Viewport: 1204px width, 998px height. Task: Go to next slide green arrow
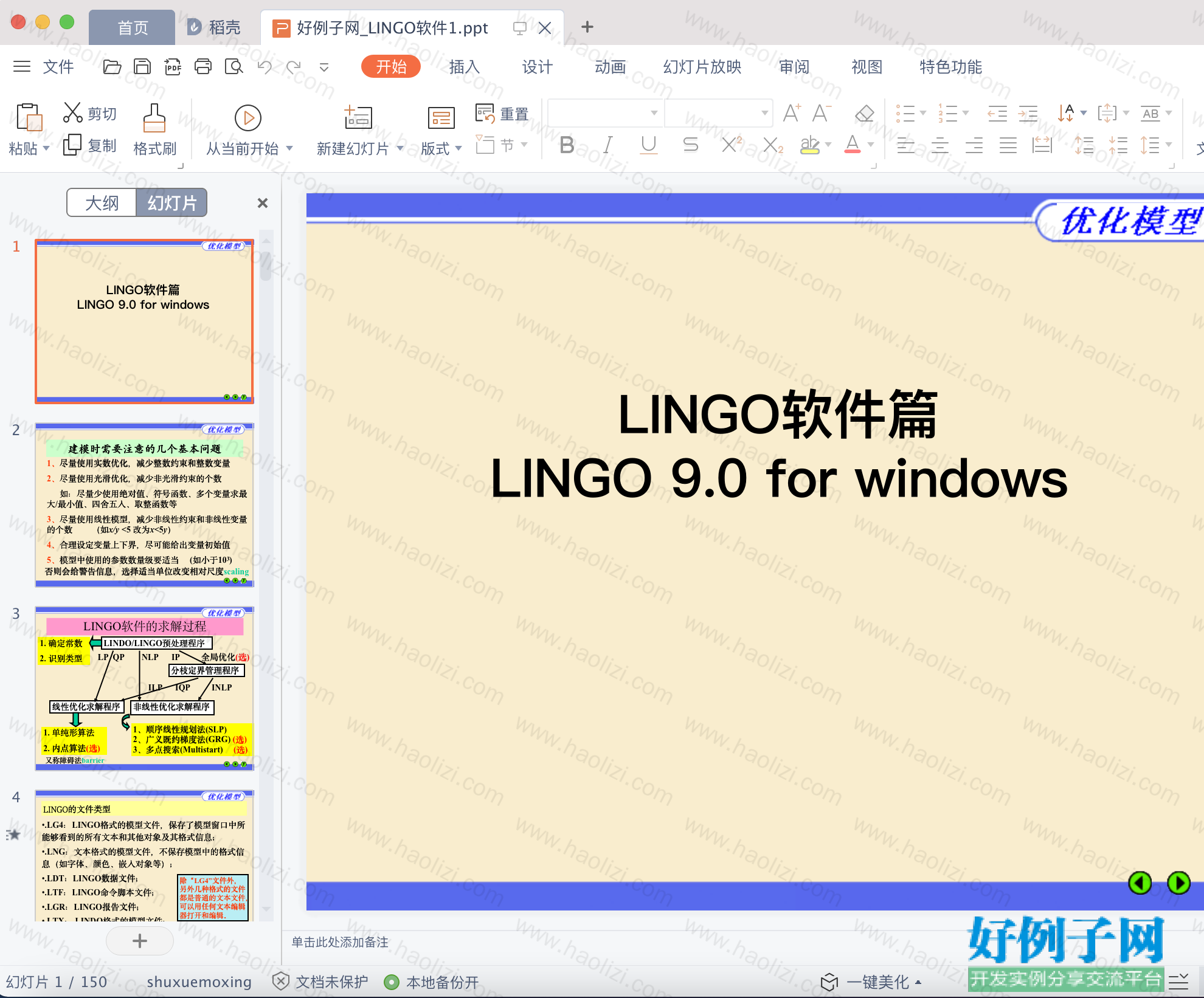point(1179,883)
